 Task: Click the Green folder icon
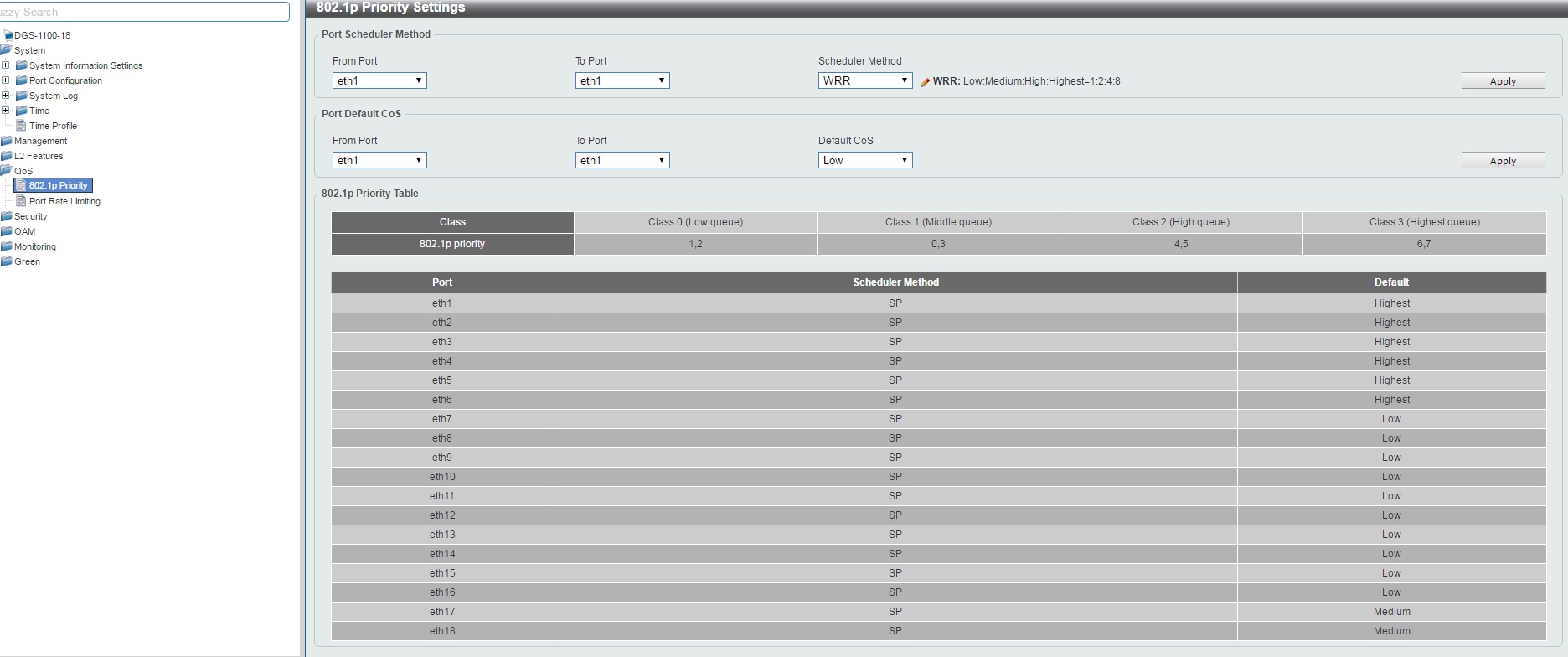click(7, 261)
